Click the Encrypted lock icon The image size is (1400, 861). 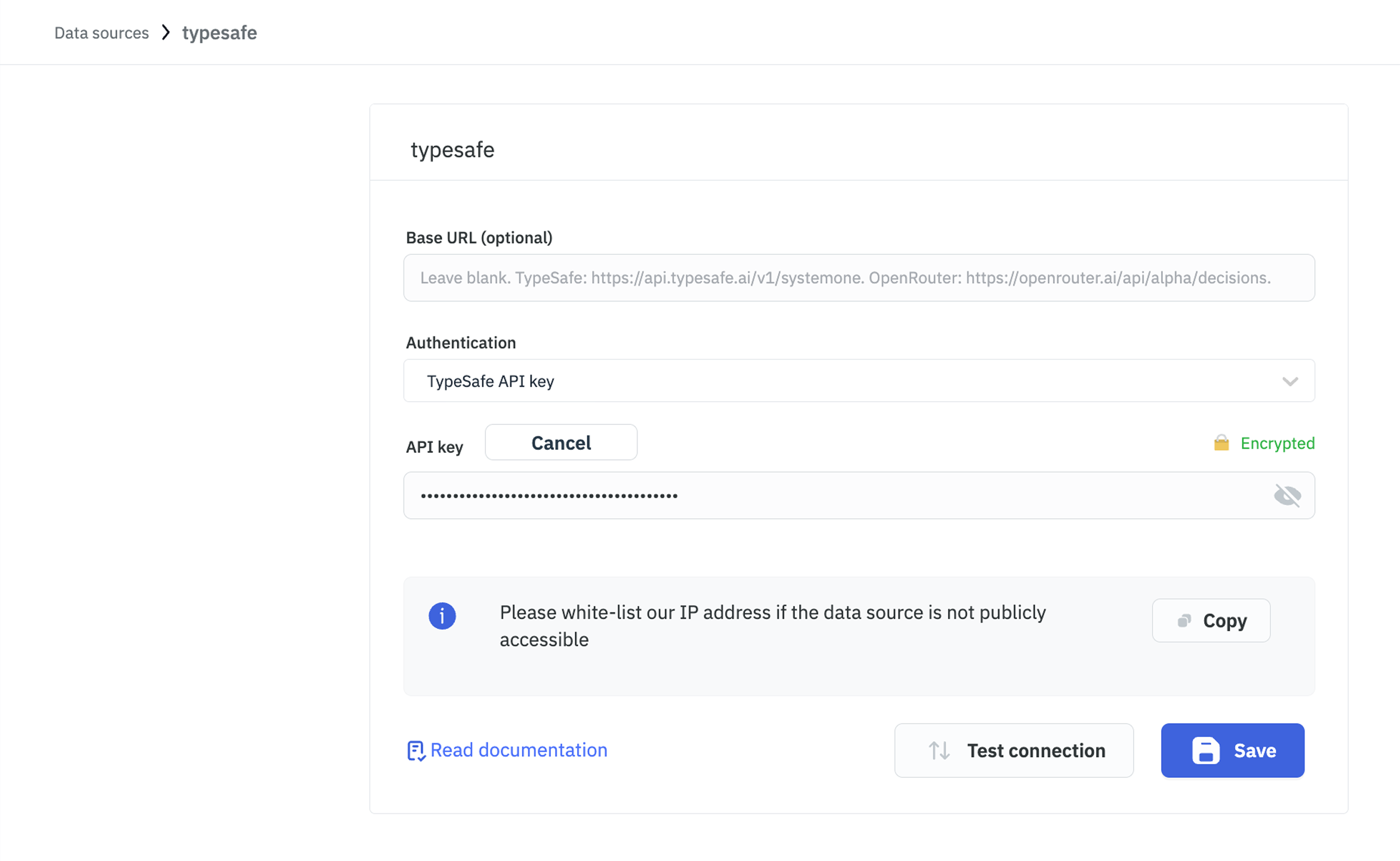click(1221, 442)
